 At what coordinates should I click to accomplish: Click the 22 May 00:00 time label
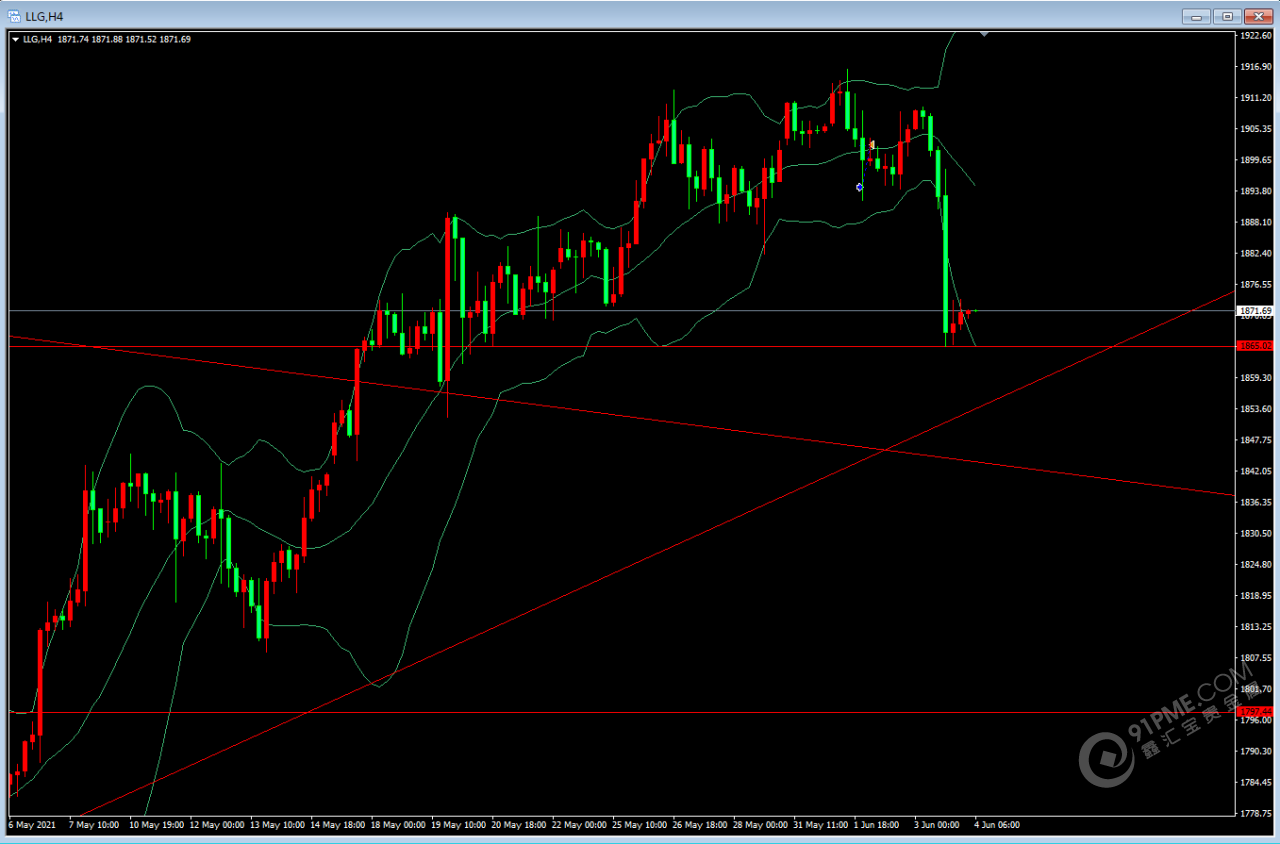coord(580,825)
